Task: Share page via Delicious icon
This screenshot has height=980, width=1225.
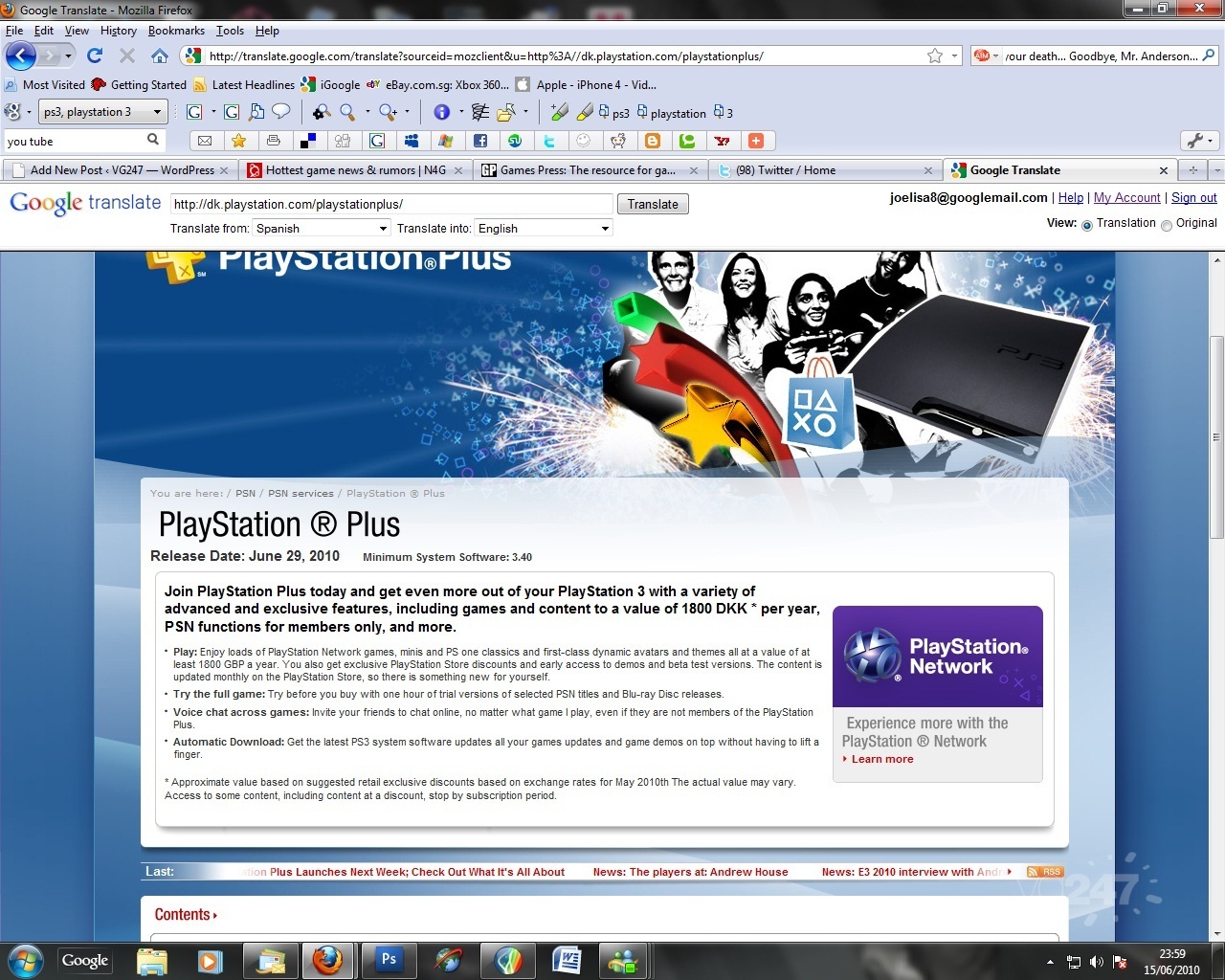Action: (x=308, y=141)
